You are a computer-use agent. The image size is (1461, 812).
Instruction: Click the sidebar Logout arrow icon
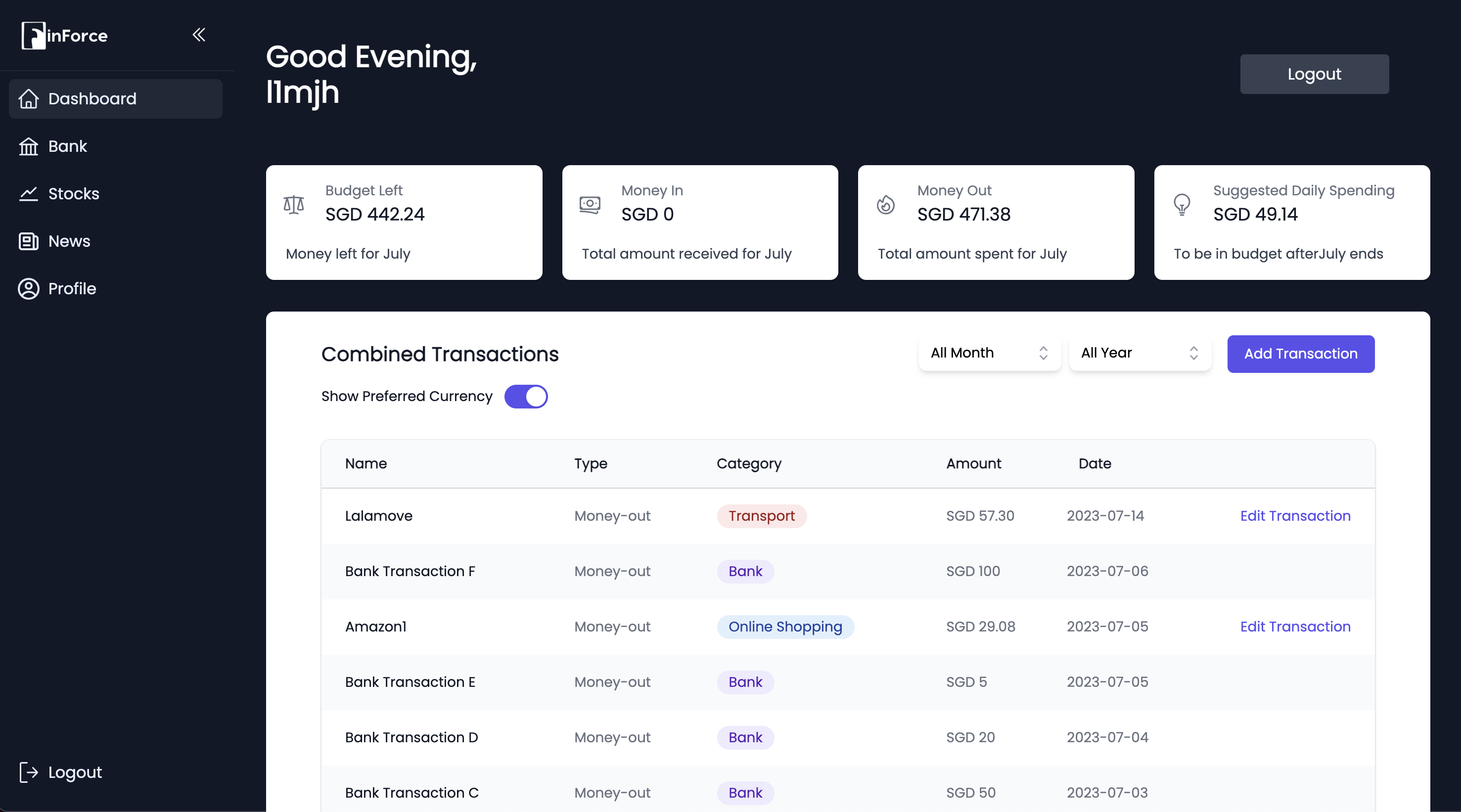28,772
